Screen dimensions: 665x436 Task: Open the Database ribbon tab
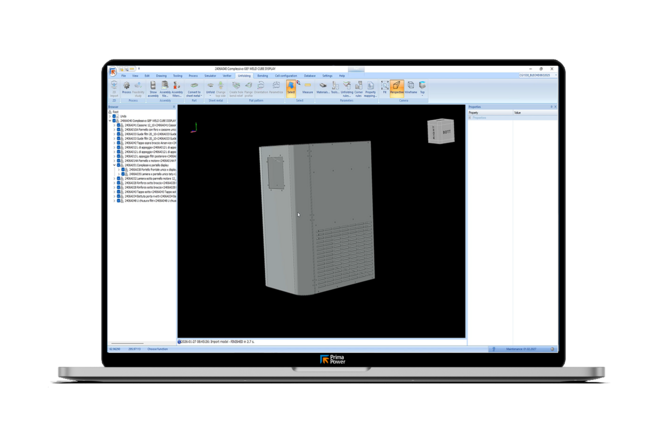click(310, 76)
